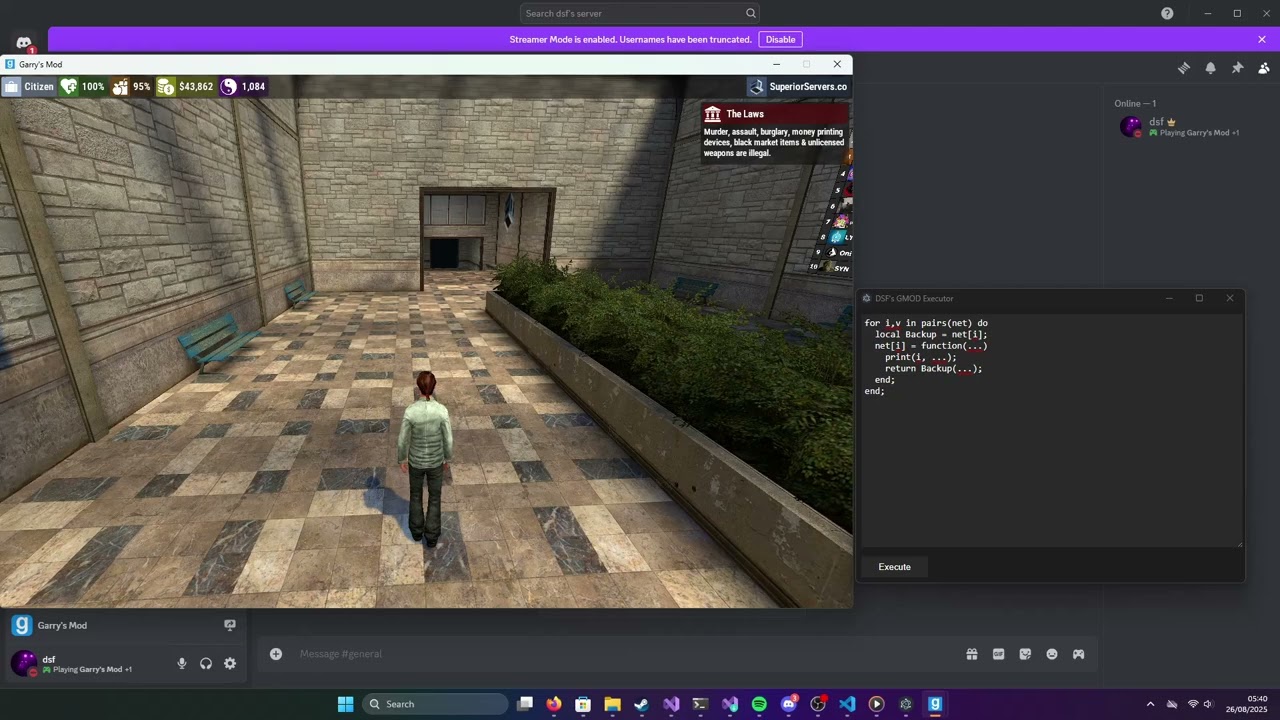This screenshot has height=720, width=1280.
Task: Open the Windows Start menu
Action: (346, 704)
